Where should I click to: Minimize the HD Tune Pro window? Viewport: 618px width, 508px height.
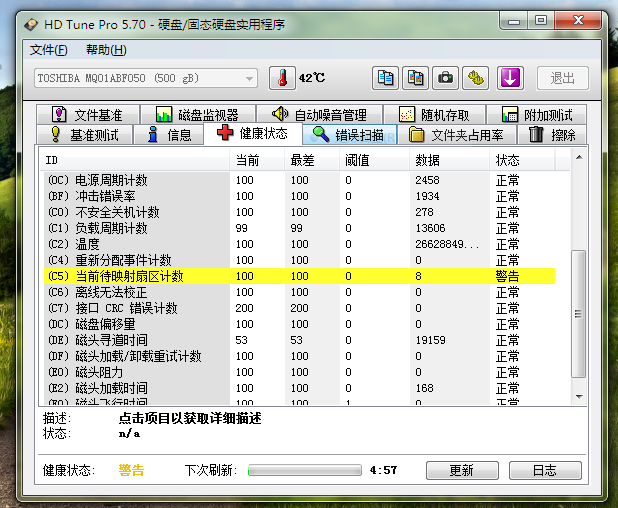pyautogui.click(x=514, y=20)
